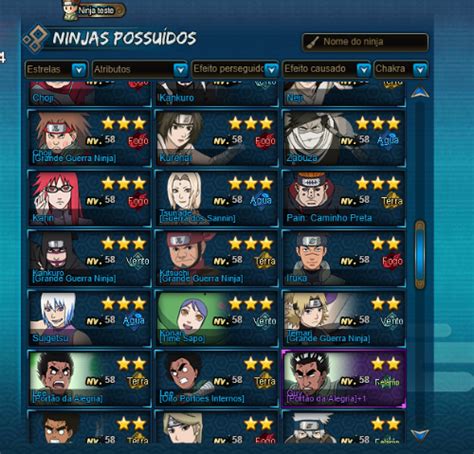Image resolution: width=474 pixels, height=454 pixels.
Task: Click the Agua element icon on Suigetsu
Action: click(x=133, y=321)
